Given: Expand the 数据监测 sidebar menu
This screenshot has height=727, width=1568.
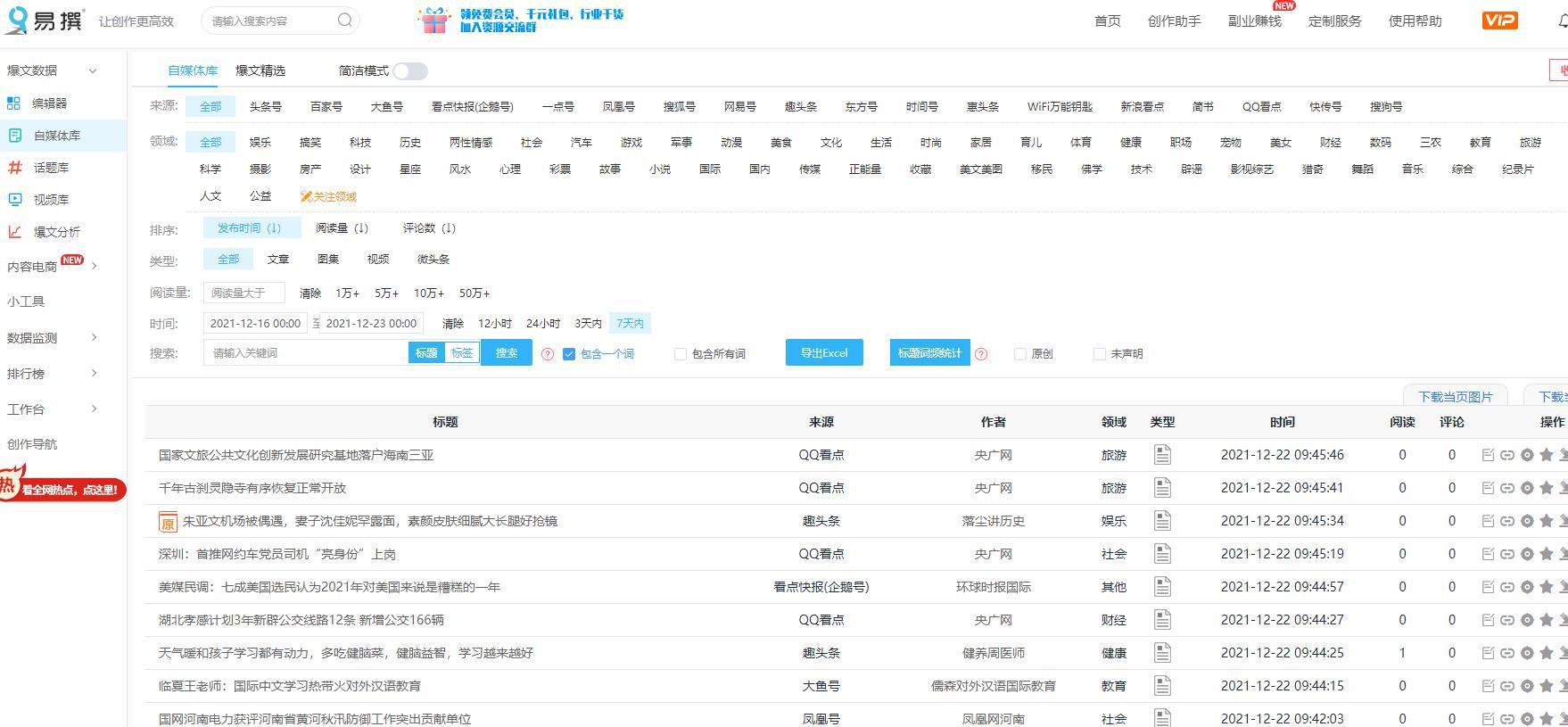Looking at the screenshot, I should coord(94,337).
